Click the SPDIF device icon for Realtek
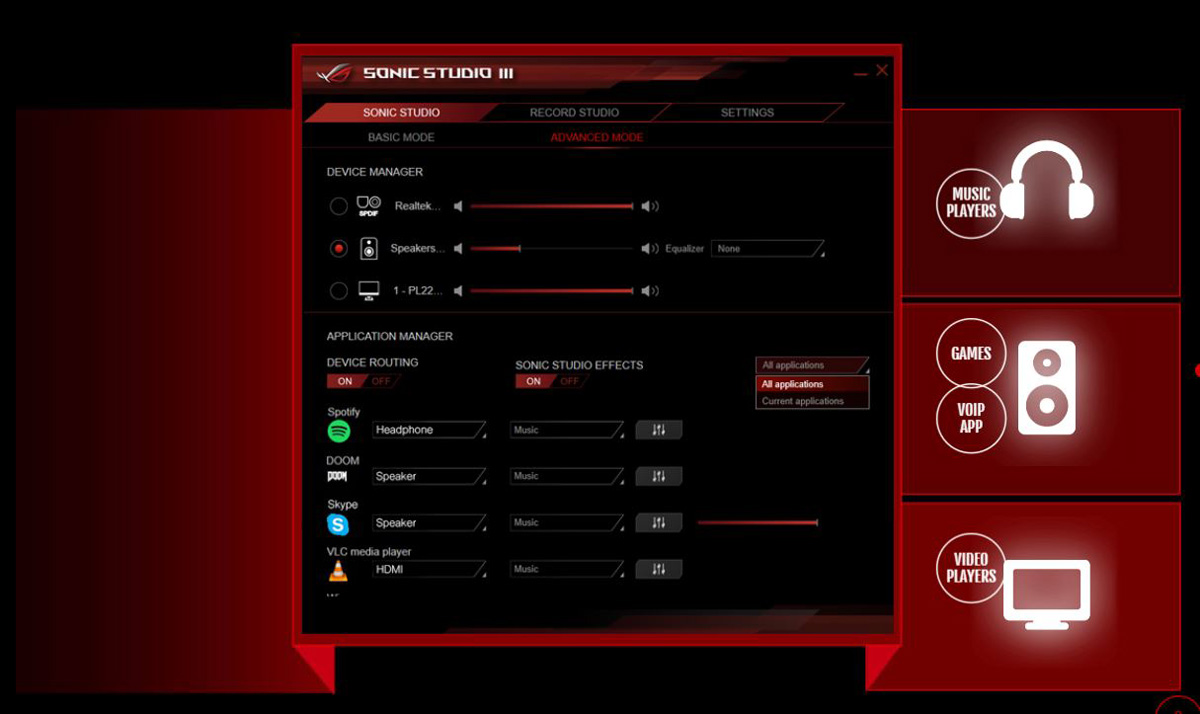 click(x=368, y=206)
